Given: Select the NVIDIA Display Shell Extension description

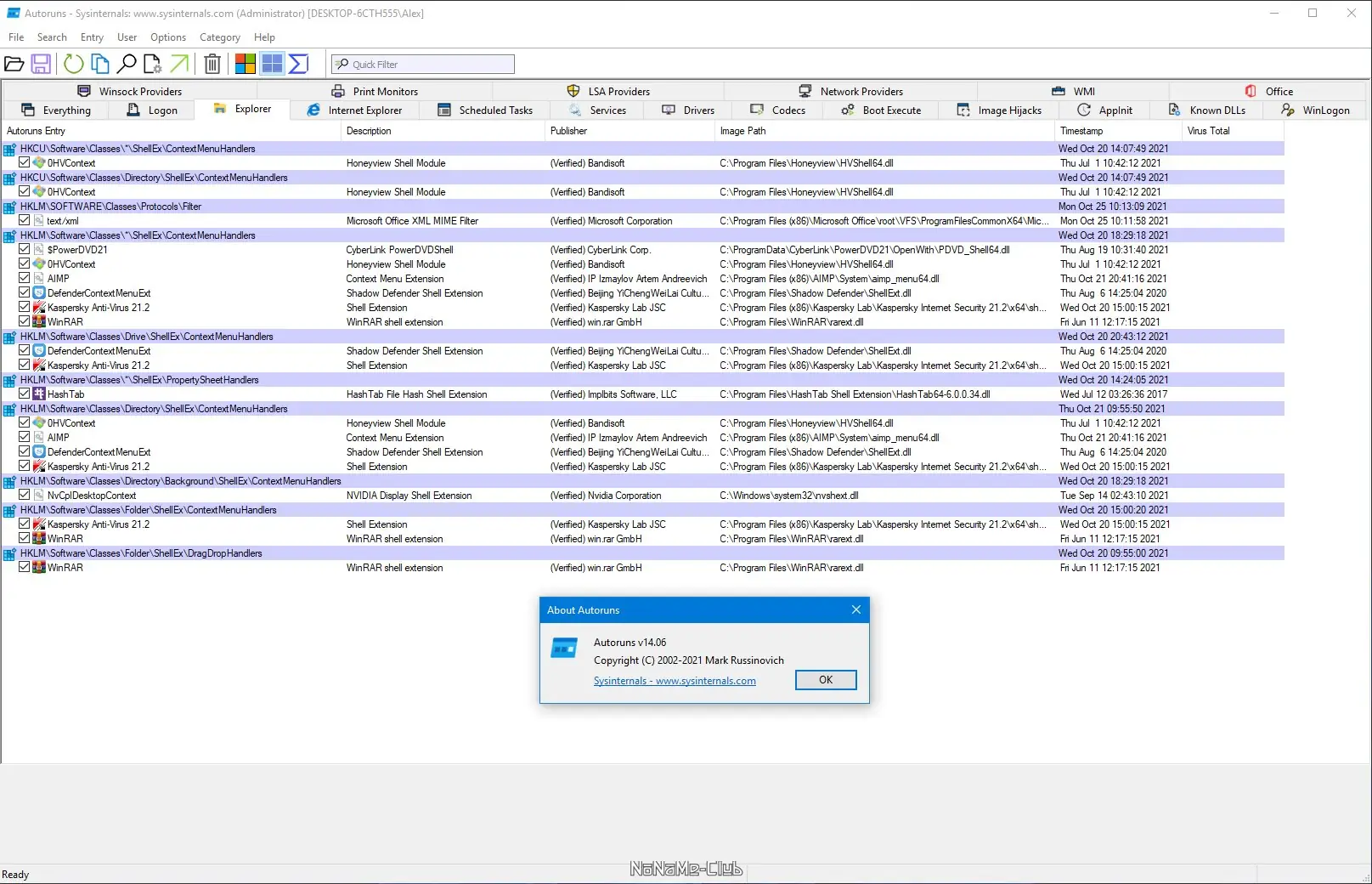Looking at the screenshot, I should pos(409,496).
